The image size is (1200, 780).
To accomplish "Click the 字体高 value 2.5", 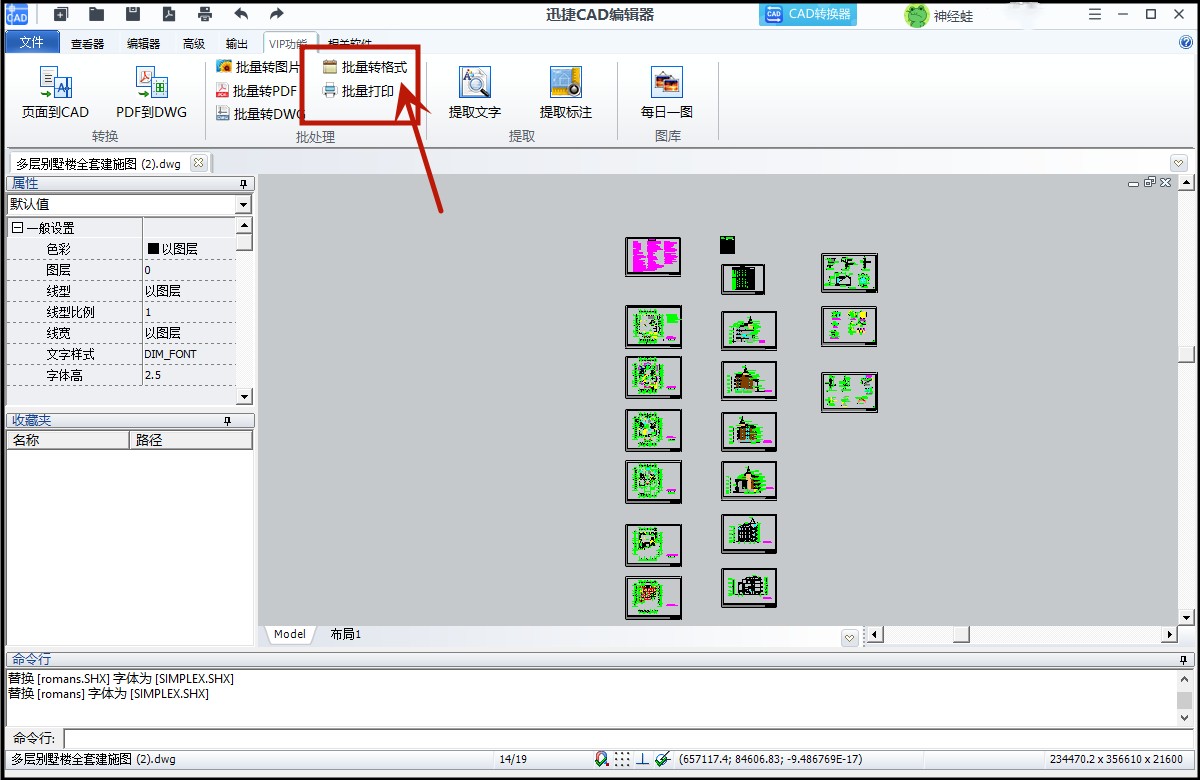I will (x=189, y=375).
